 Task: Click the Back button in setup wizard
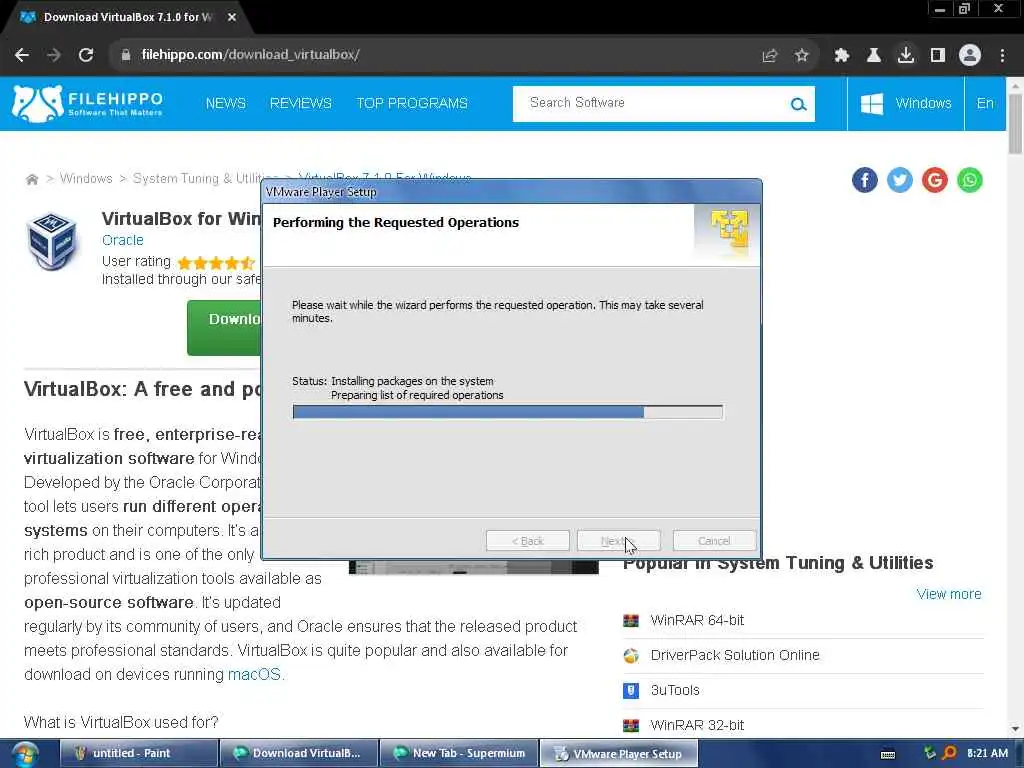528,541
